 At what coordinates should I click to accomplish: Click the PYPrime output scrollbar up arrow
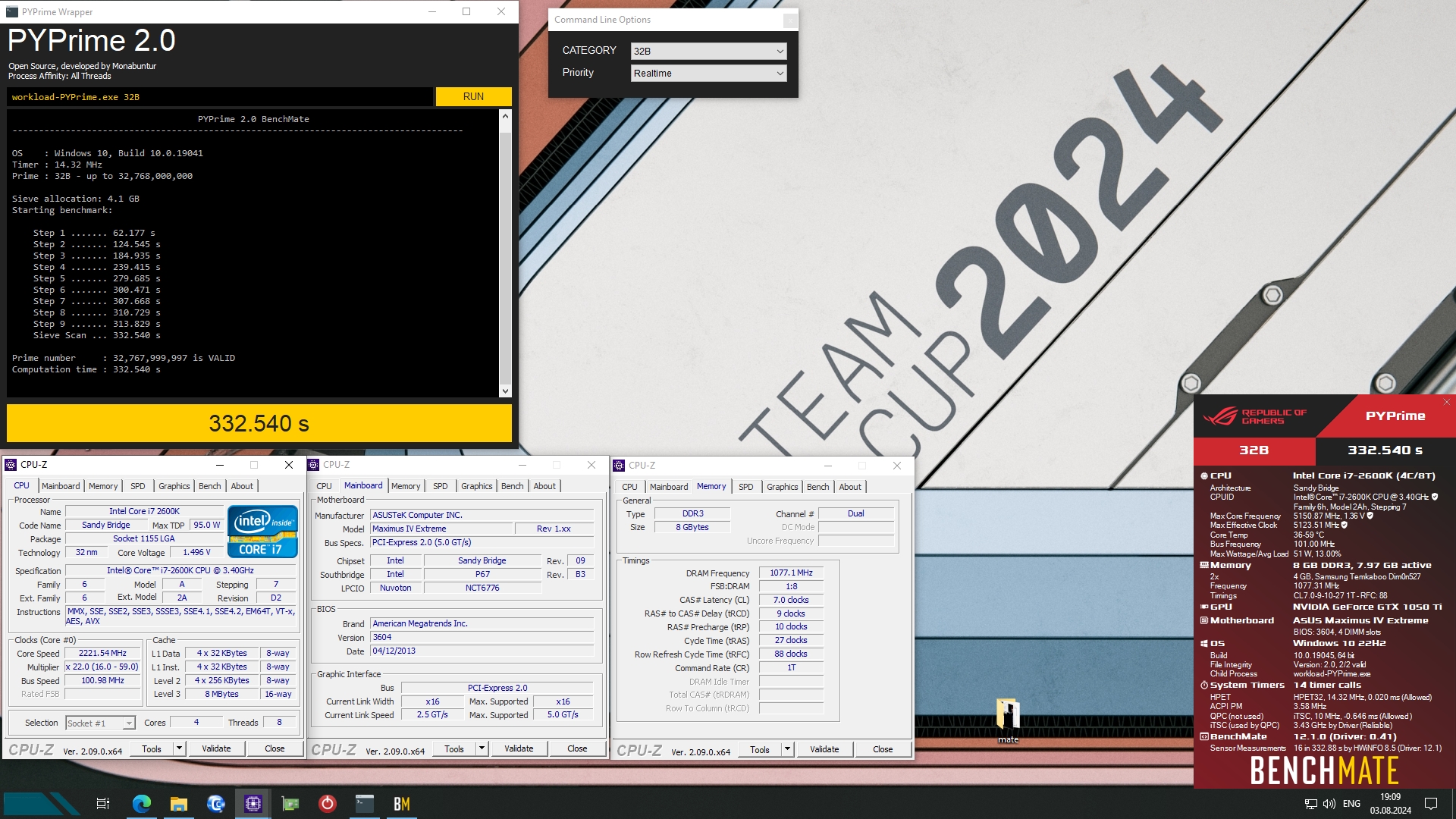[505, 116]
